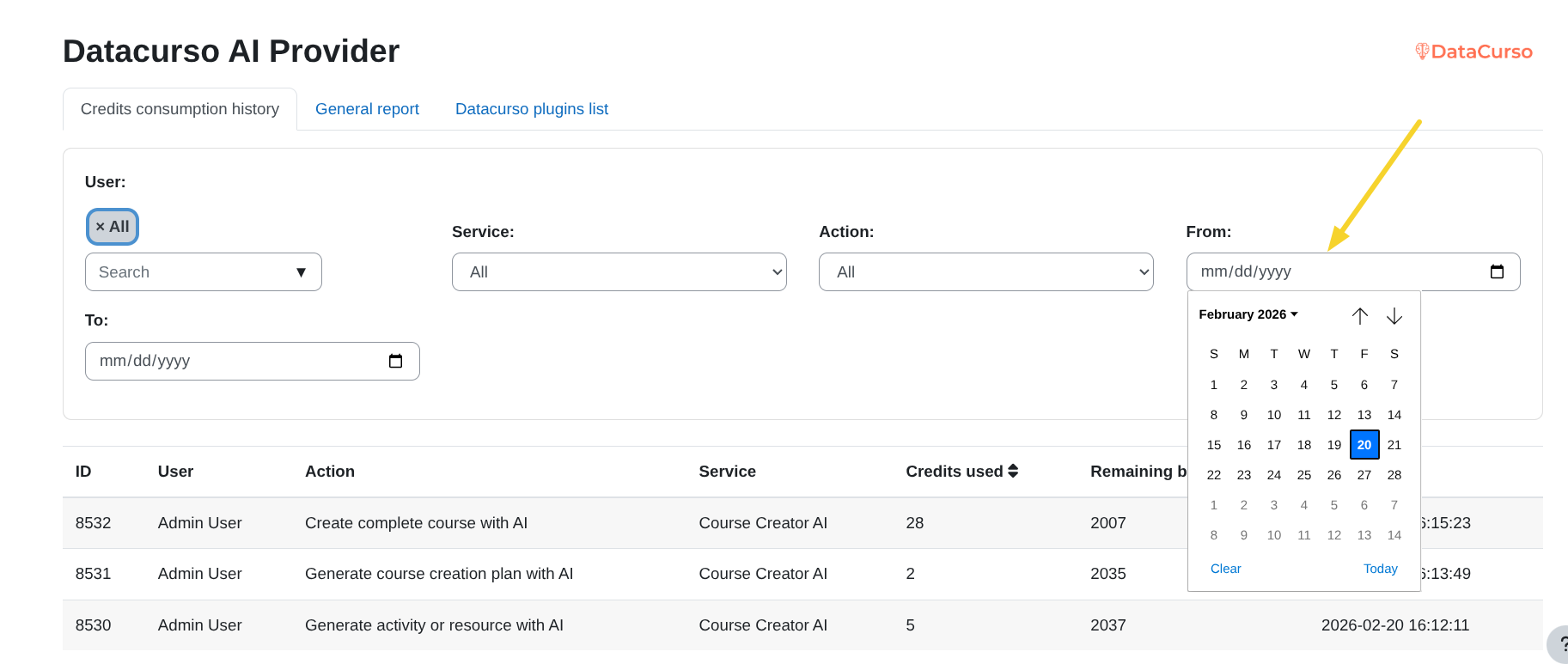Click the DataCurso logo
This screenshot has height=664, width=1568.
point(1473,52)
